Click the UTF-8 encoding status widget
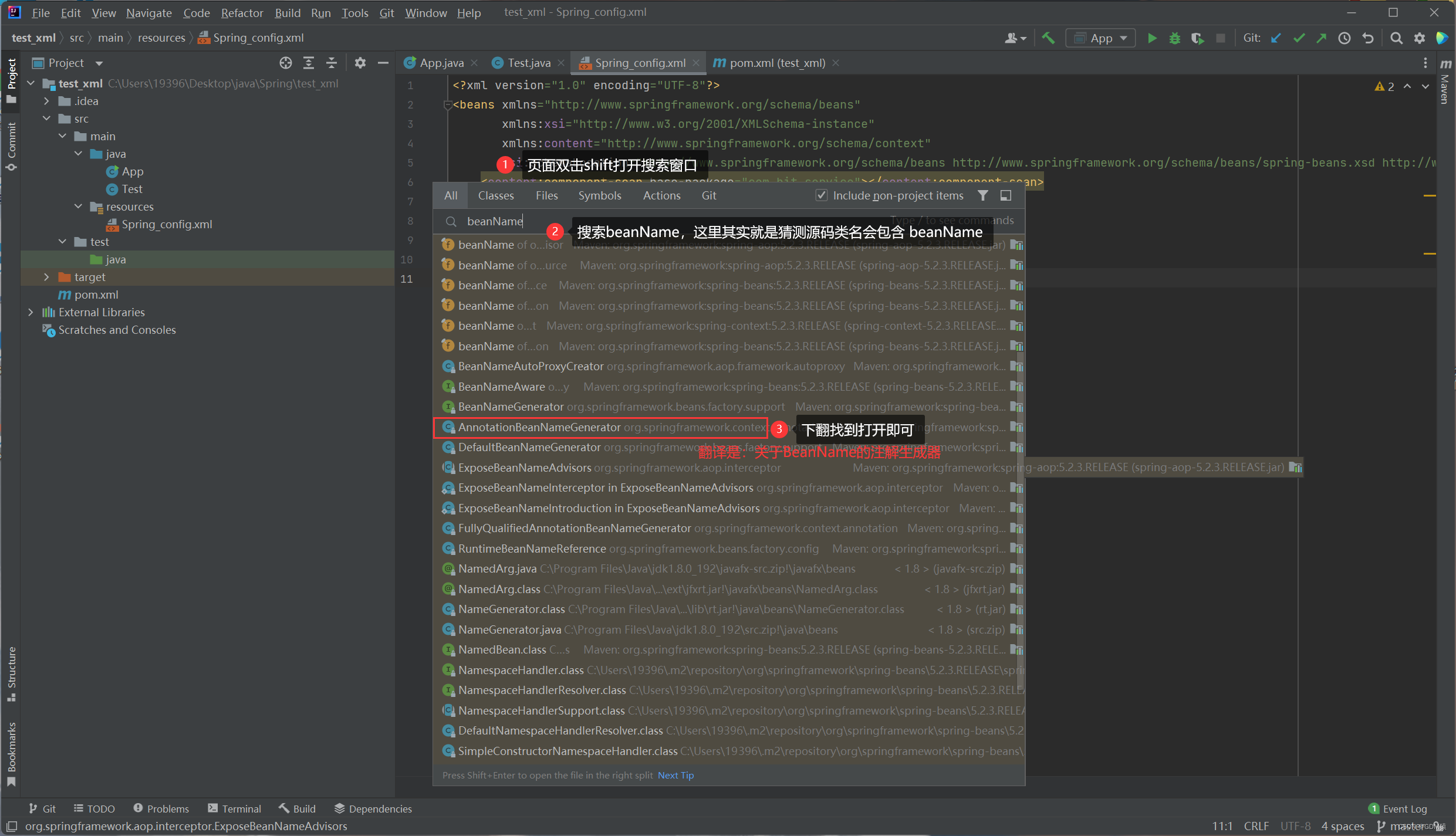 pos(1295,826)
